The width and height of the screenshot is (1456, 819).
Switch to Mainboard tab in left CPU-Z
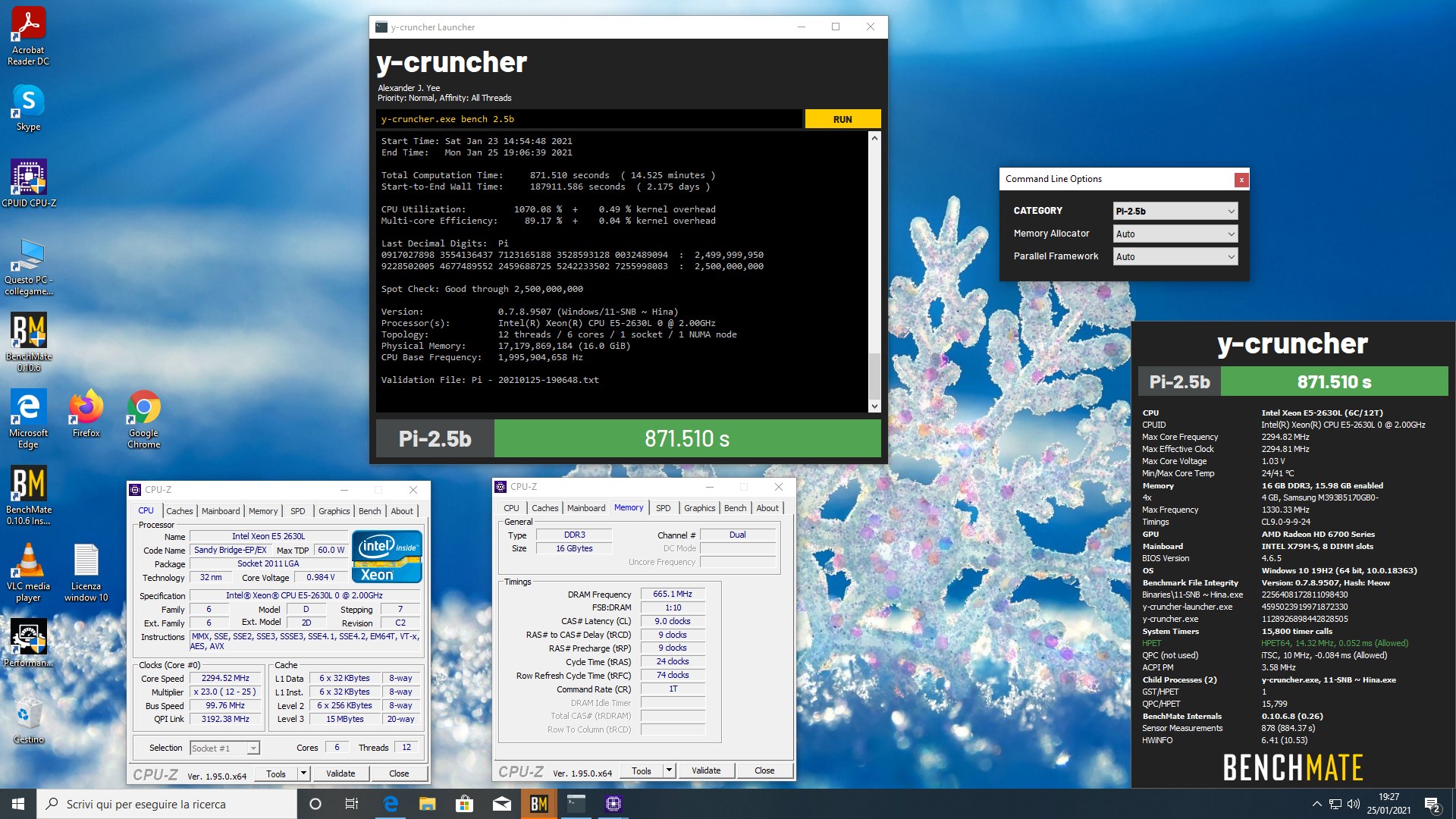(221, 511)
